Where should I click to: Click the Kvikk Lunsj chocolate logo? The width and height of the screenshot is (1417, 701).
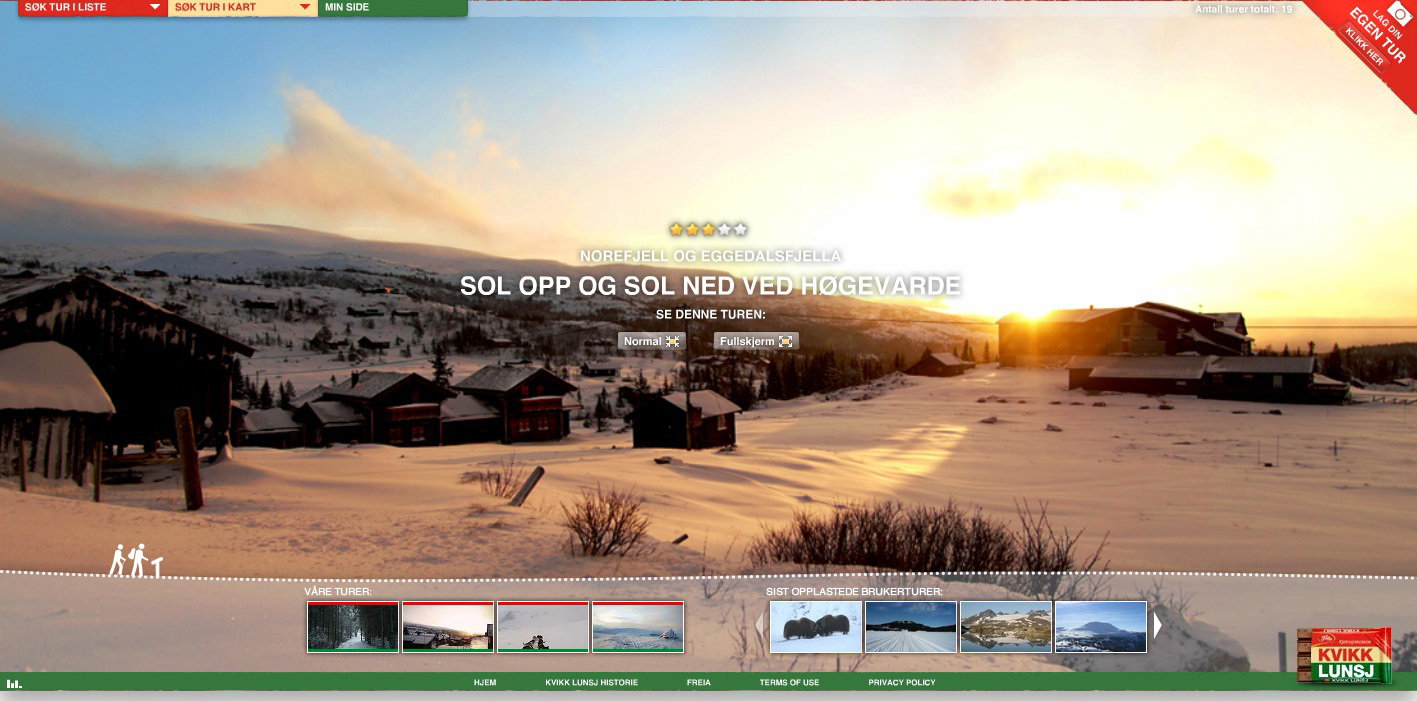click(x=1342, y=655)
